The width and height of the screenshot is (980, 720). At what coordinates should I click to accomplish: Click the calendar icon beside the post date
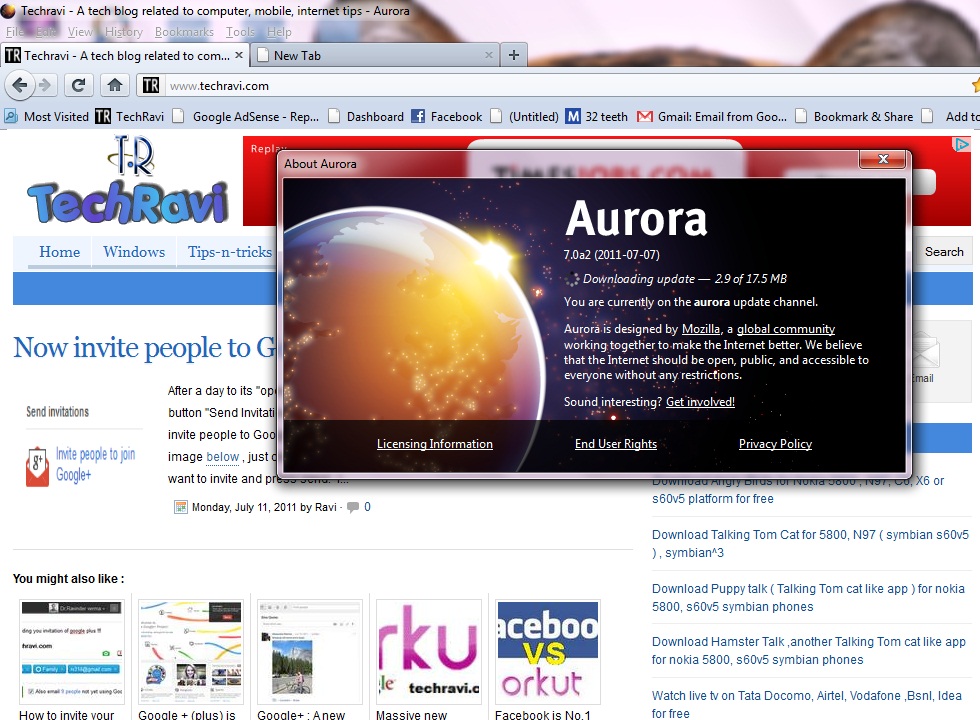[x=180, y=507]
